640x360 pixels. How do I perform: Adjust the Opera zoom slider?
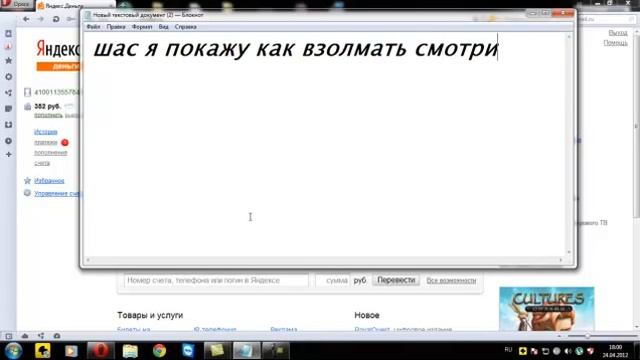point(587,336)
